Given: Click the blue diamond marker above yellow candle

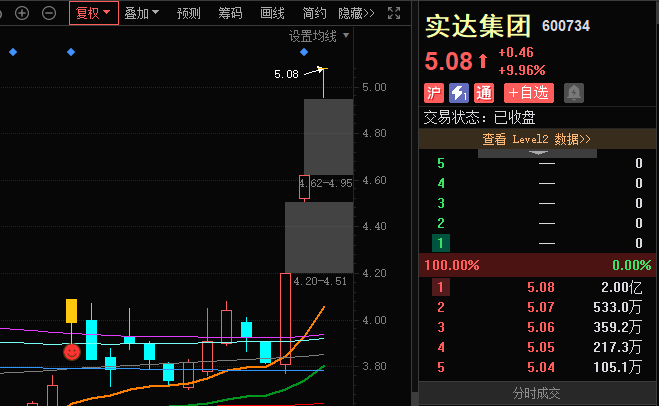Looking at the screenshot, I should (x=71, y=52).
